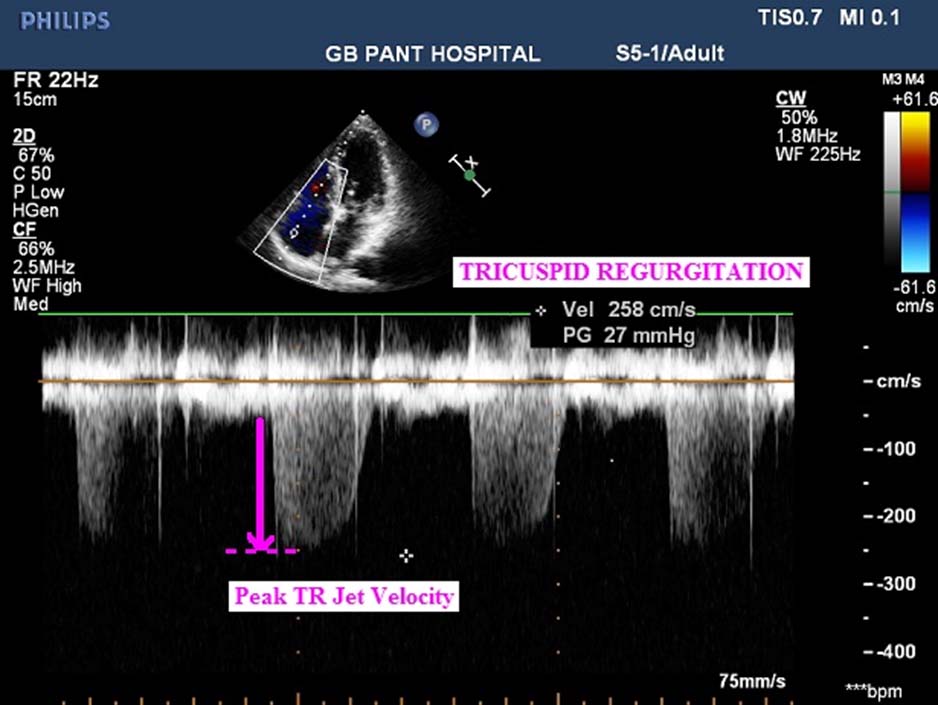The width and height of the screenshot is (938, 705).
Task: Select the 2D imaging mode indicator
Action: click(x=24, y=135)
